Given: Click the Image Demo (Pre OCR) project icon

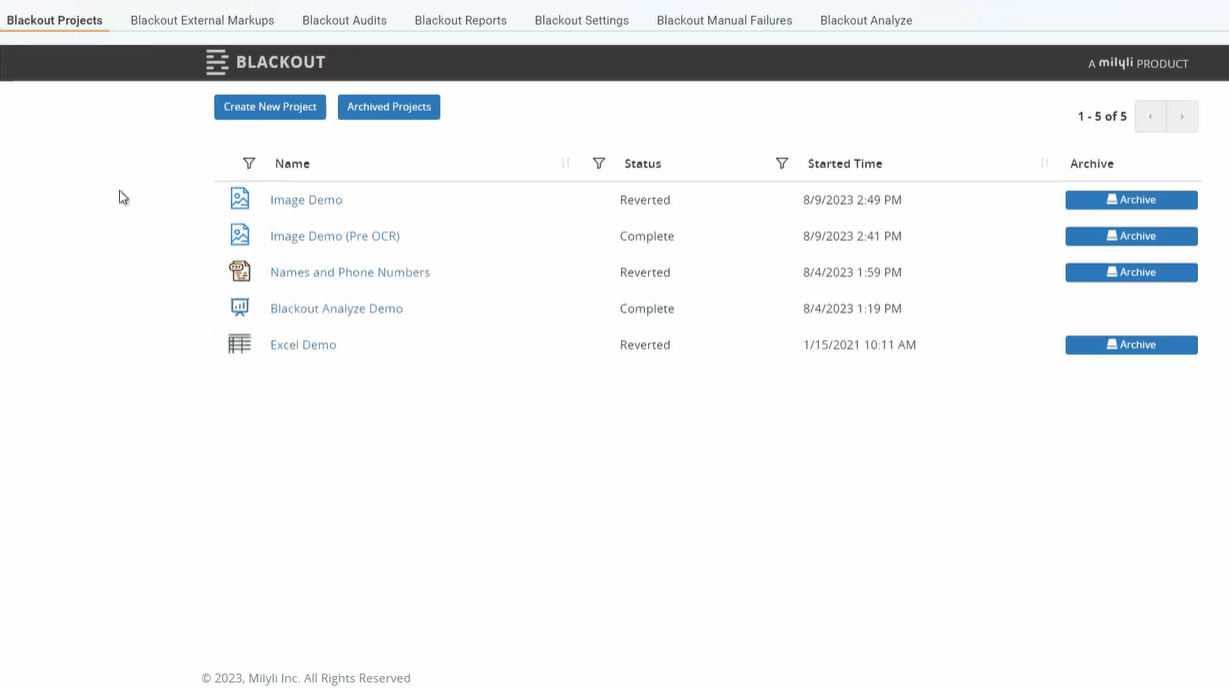Looking at the screenshot, I should coord(240,235).
